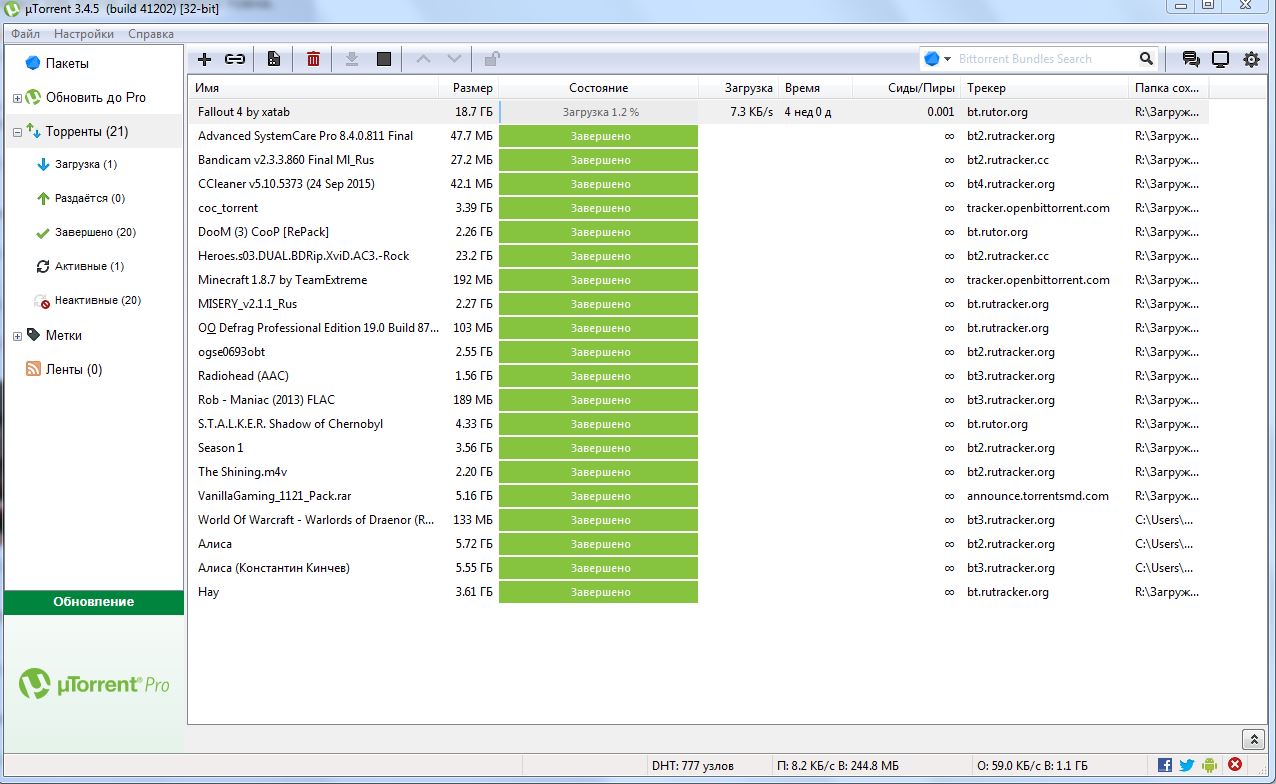Open the Файл menu
The width and height of the screenshot is (1276, 784).
26,34
